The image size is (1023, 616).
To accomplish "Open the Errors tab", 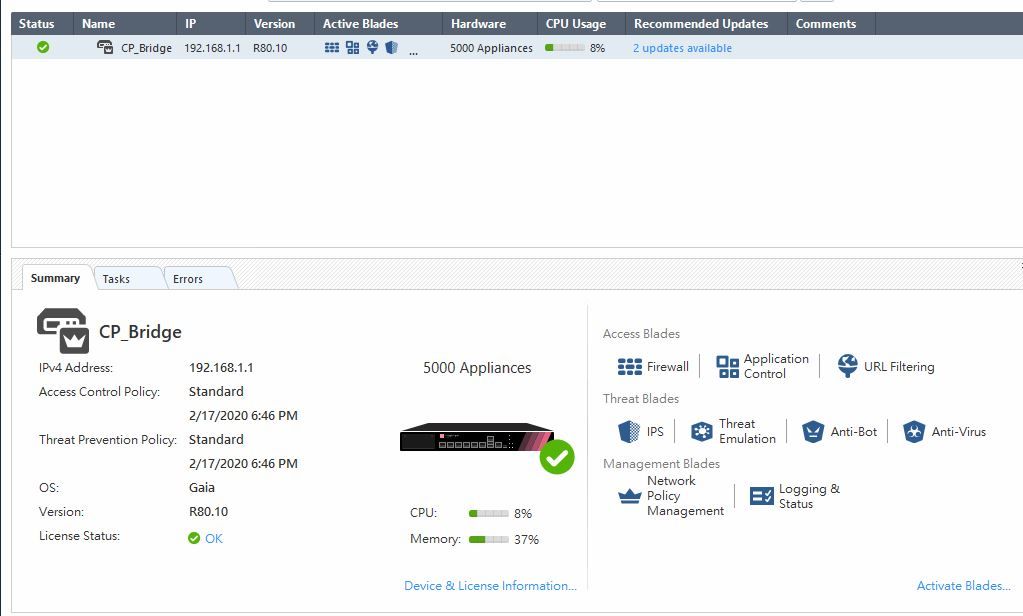I will [188, 279].
